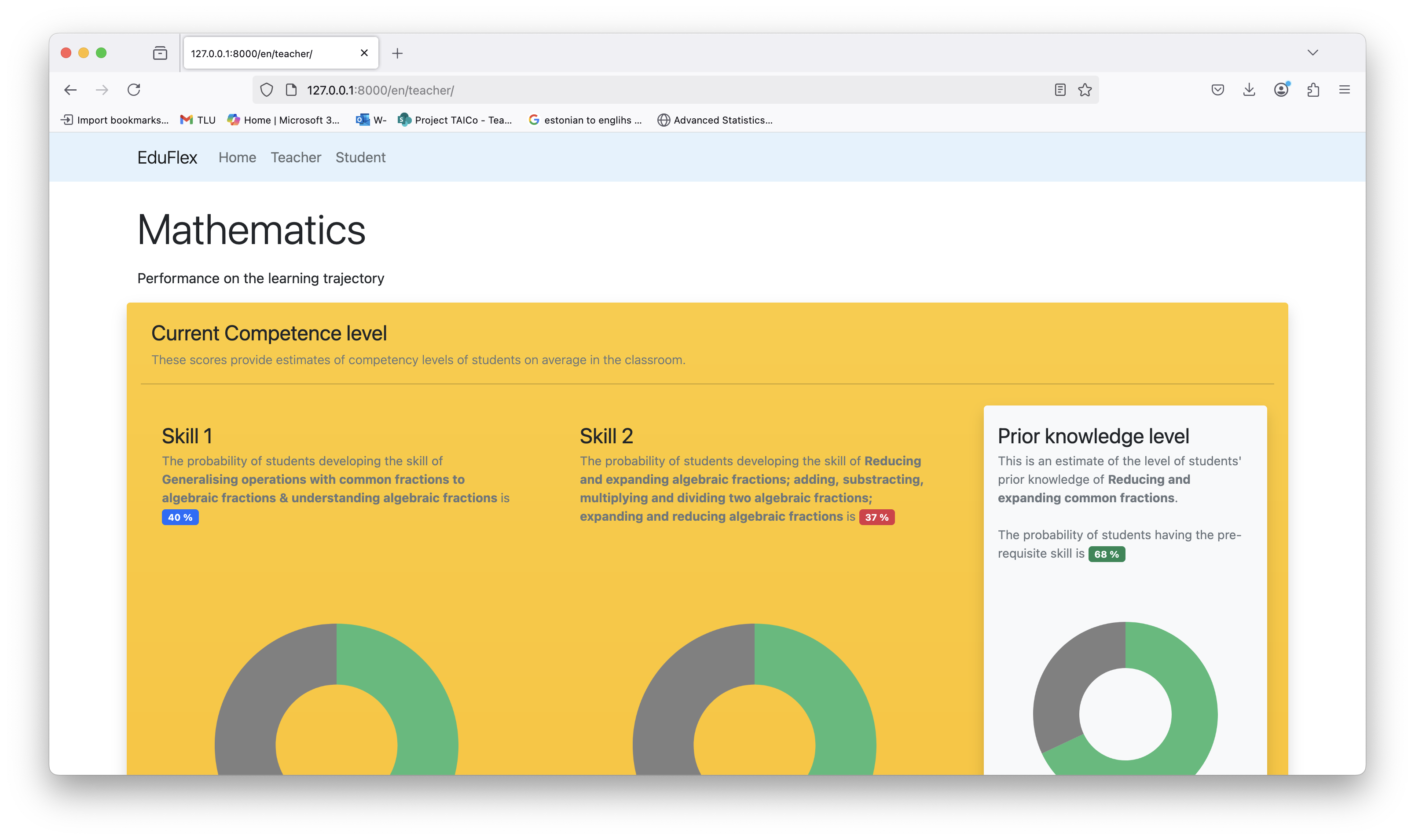
Task: Close the 127.0.0.1 teacher tab
Action: pos(364,53)
